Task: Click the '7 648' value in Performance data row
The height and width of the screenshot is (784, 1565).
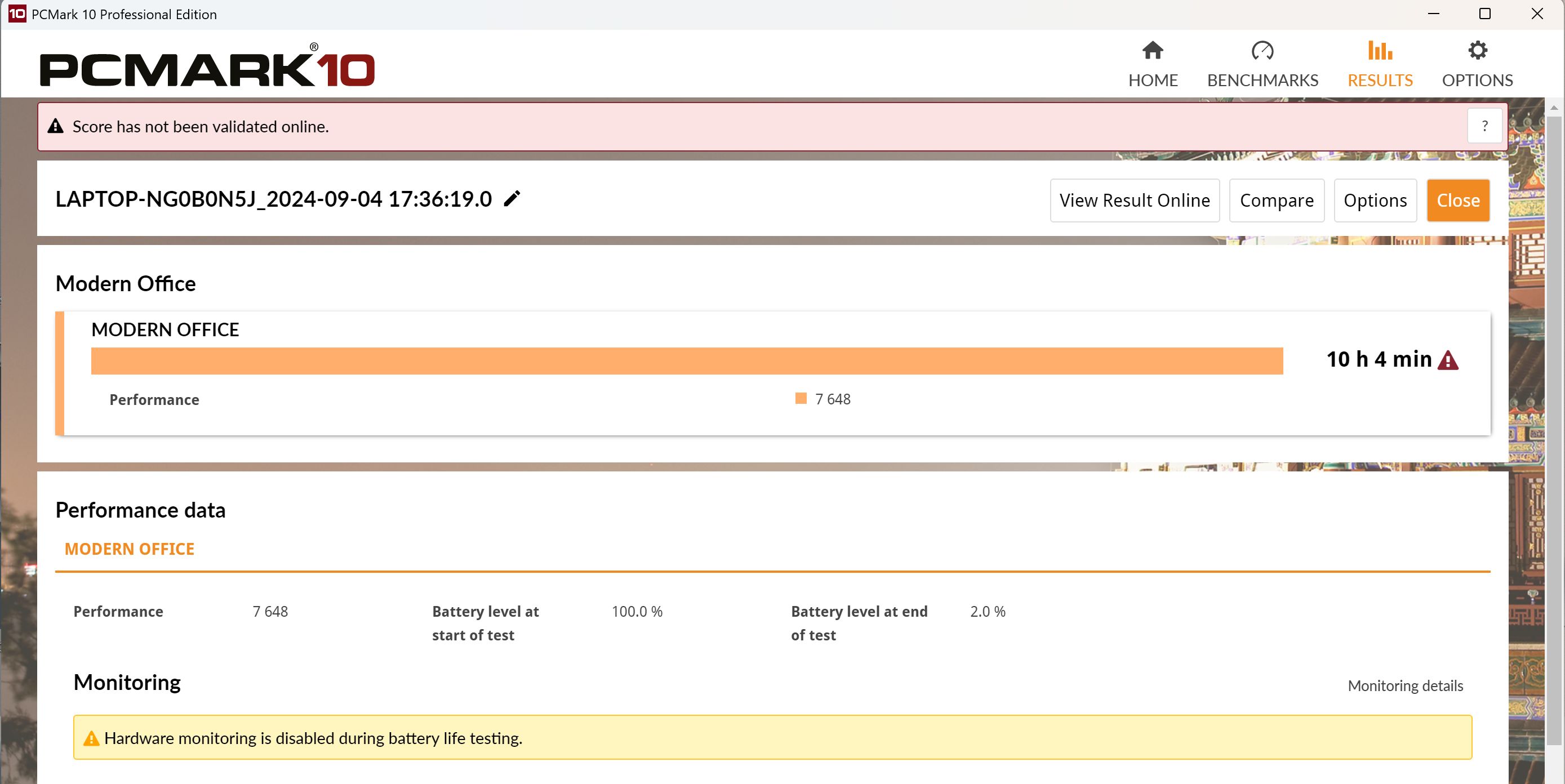Action: pyautogui.click(x=270, y=612)
